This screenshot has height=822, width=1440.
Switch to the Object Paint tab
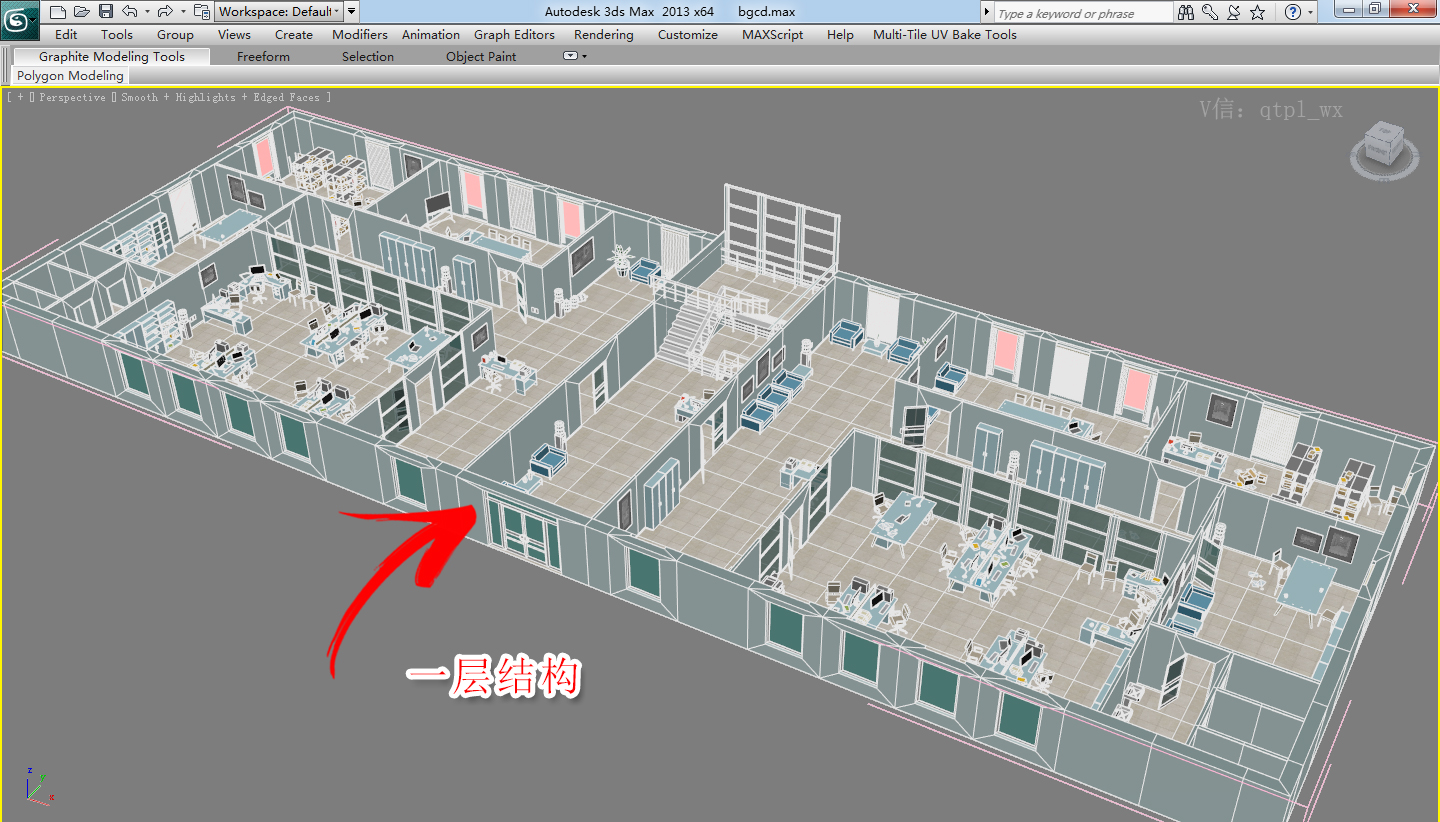click(x=481, y=56)
